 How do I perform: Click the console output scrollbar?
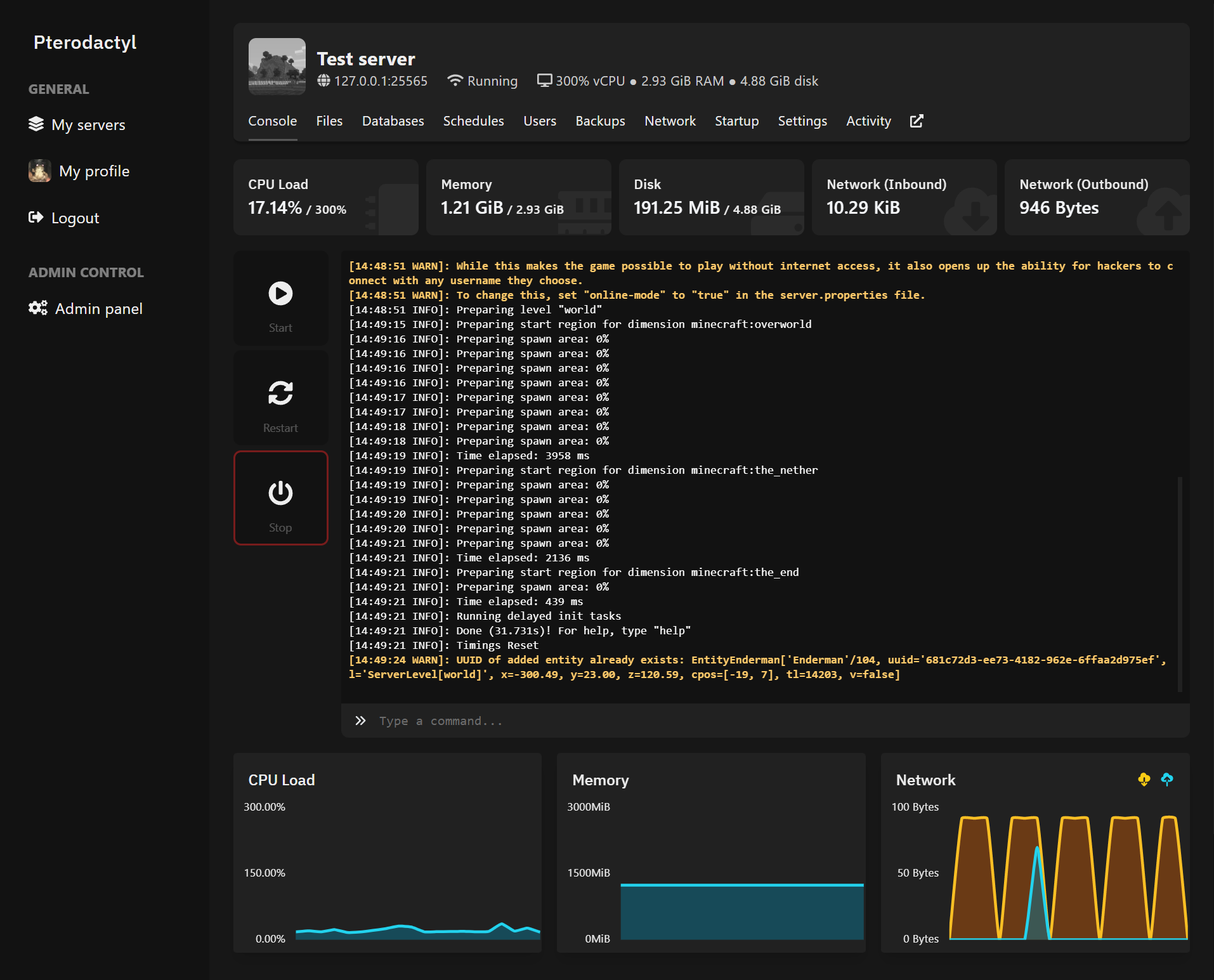1180,584
